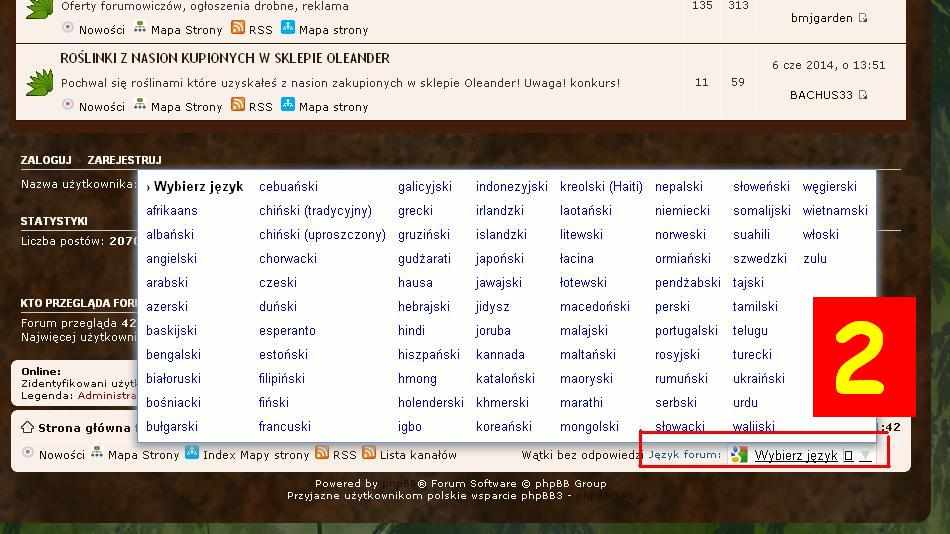Choose niemiecki in the language menu
The width and height of the screenshot is (950, 534).
click(682, 210)
